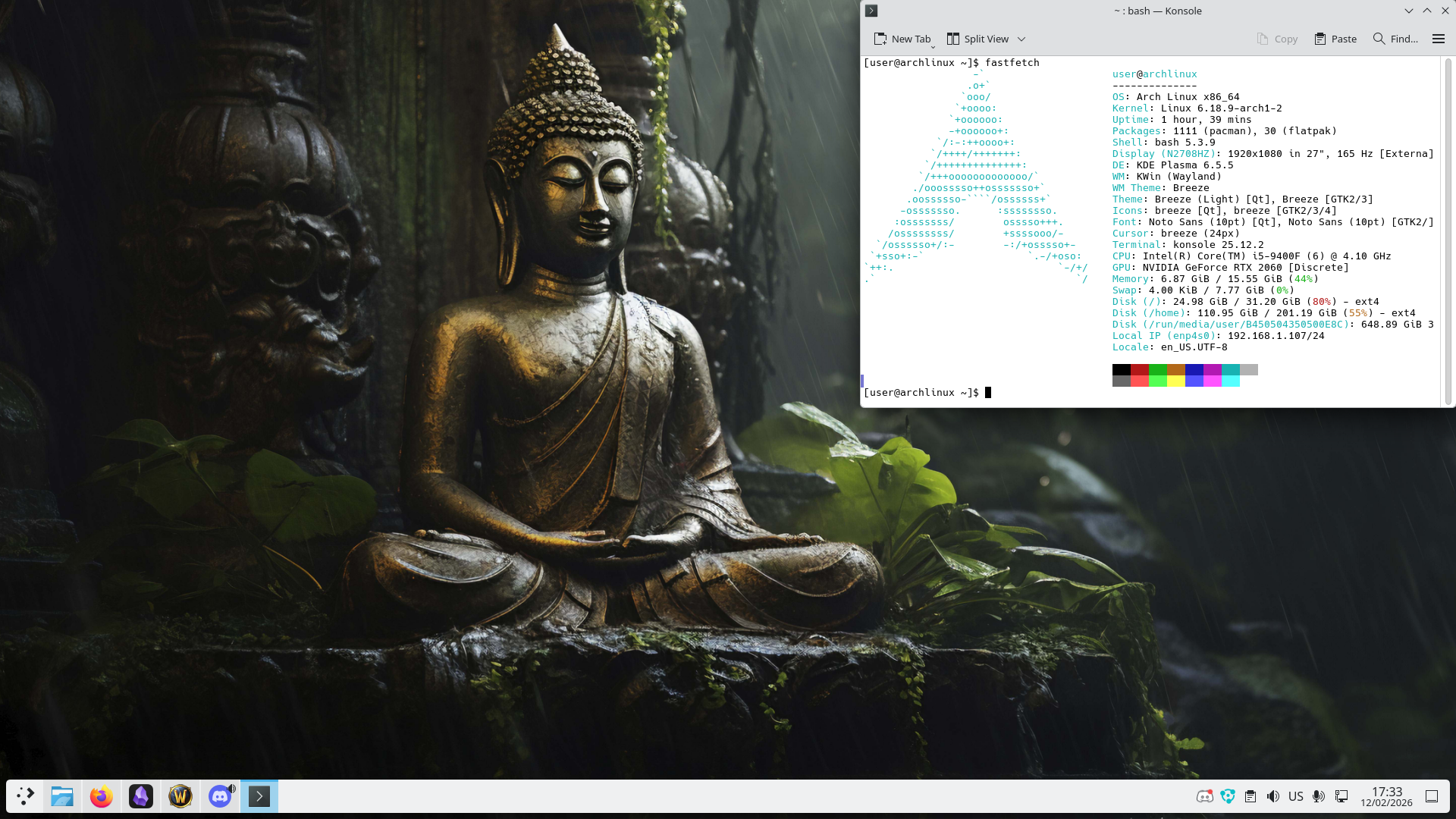Click the Paste toolbar button
Image resolution: width=1456 pixels, height=819 pixels.
(1335, 39)
